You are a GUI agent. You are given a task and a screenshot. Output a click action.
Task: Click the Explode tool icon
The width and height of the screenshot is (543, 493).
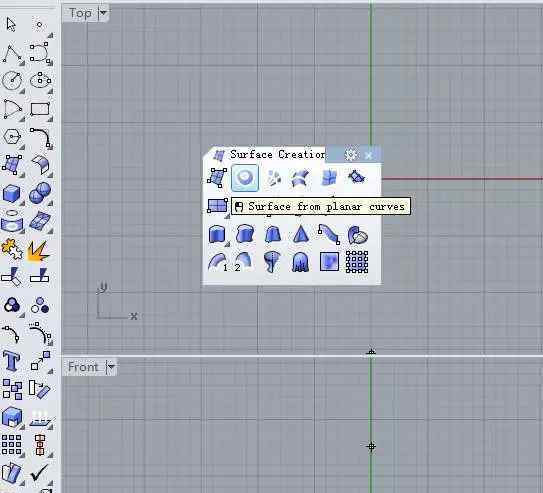pos(38,251)
